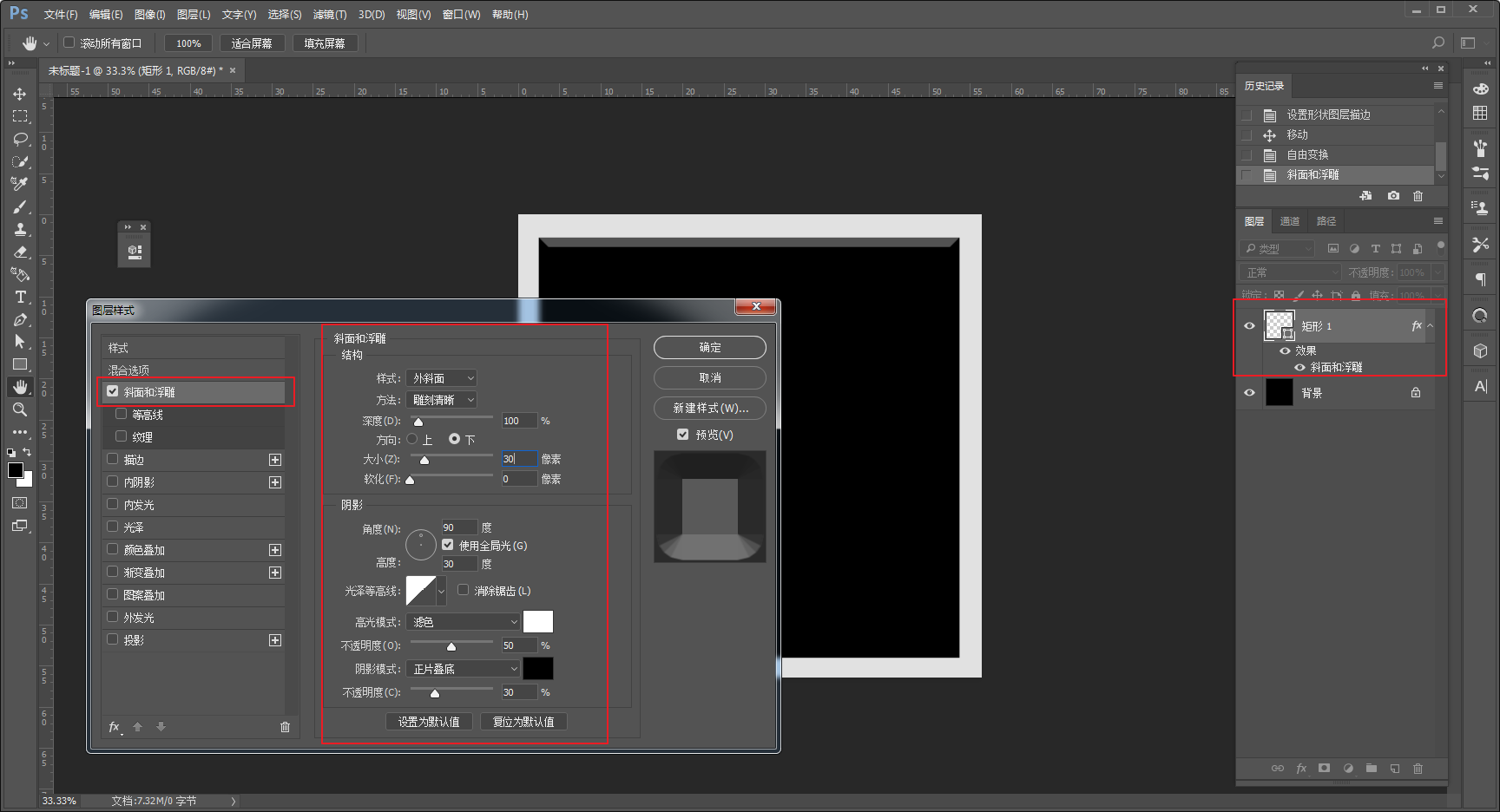Enable the Outer Glow (外发光) checkbox
Viewport: 1500px width, 812px height.
[x=113, y=617]
